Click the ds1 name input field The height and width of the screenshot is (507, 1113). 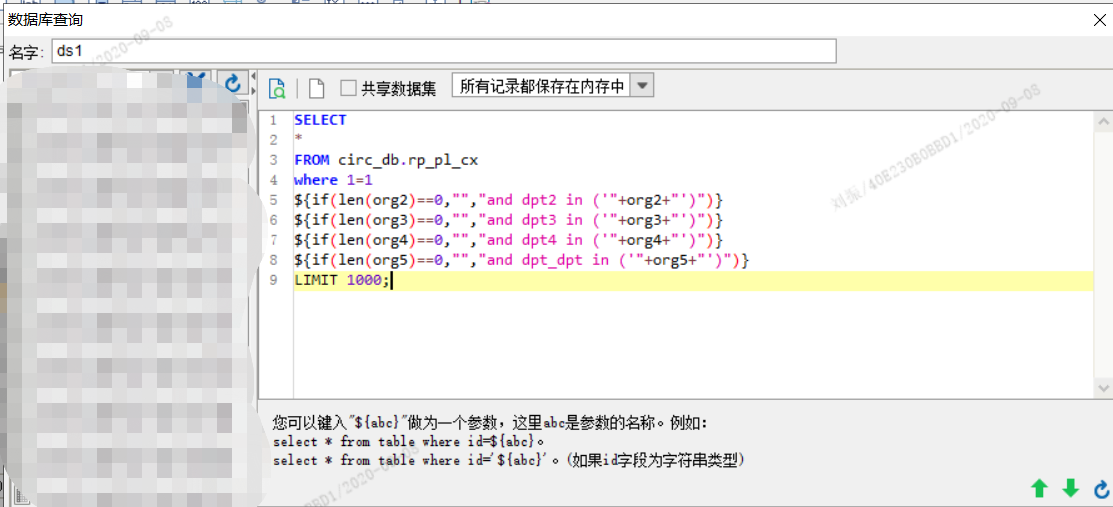point(443,51)
